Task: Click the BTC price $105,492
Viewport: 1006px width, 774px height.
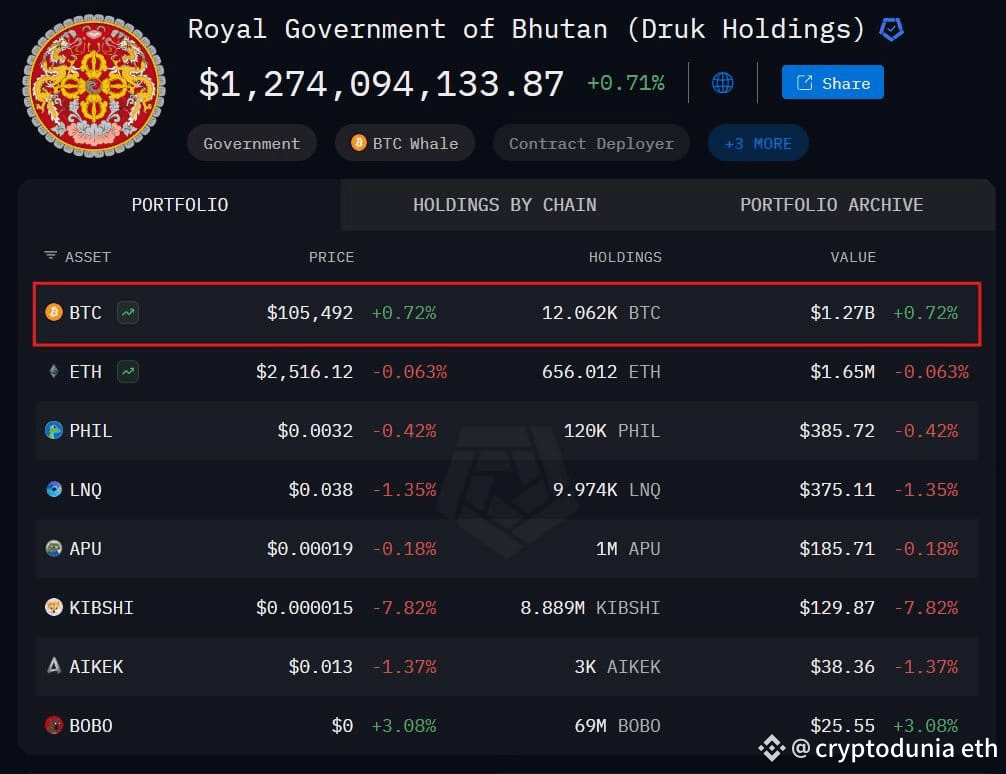Action: click(310, 313)
